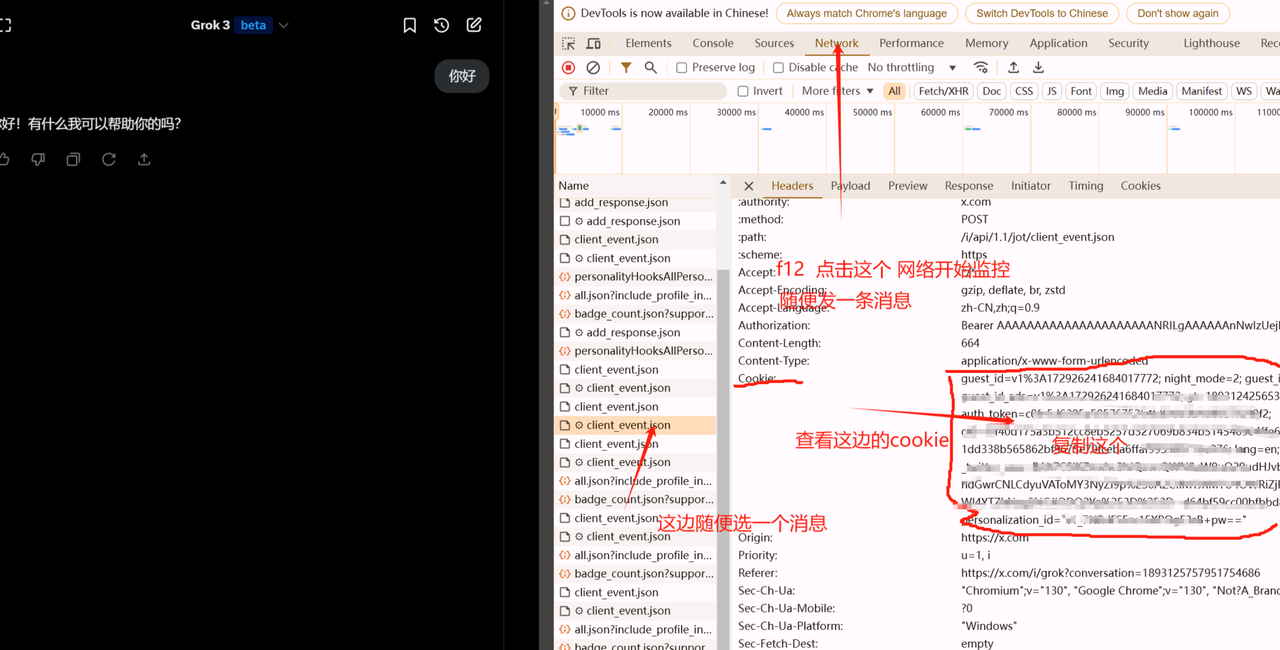Open Grok conversation history icon
This screenshot has height=650, width=1280.
(442, 25)
